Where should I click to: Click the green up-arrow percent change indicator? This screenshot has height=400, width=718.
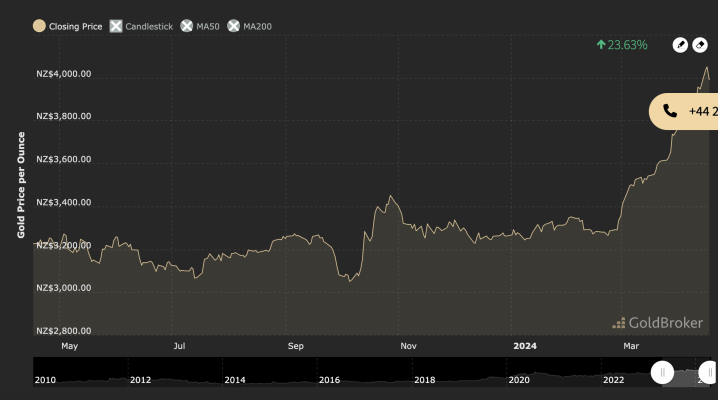(x=621, y=45)
